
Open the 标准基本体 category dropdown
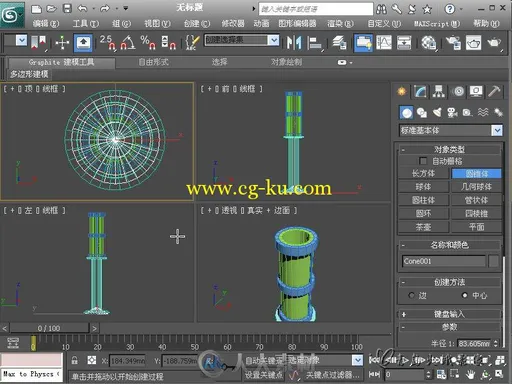497,130
